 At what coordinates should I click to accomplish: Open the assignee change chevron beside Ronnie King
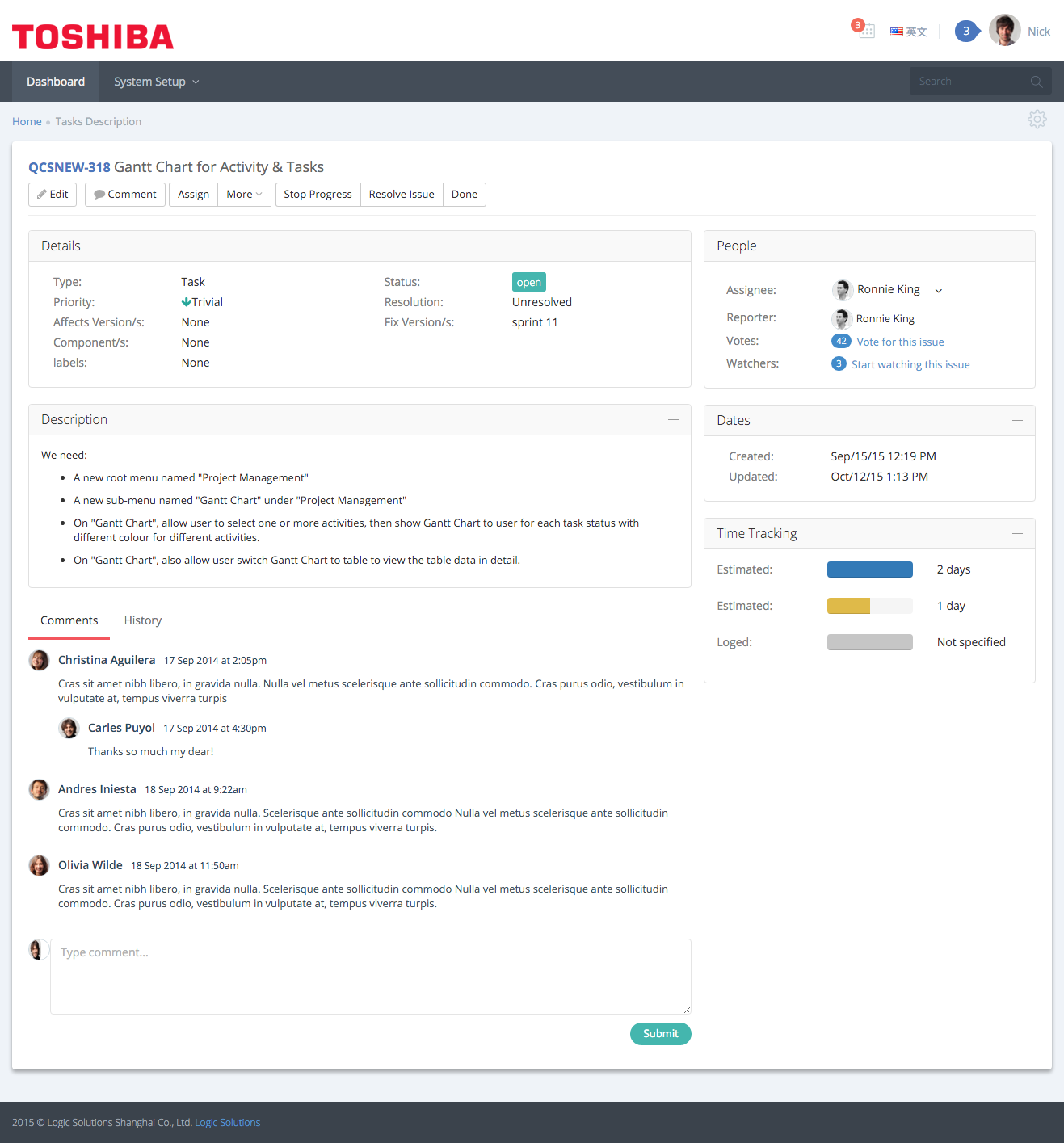938,290
